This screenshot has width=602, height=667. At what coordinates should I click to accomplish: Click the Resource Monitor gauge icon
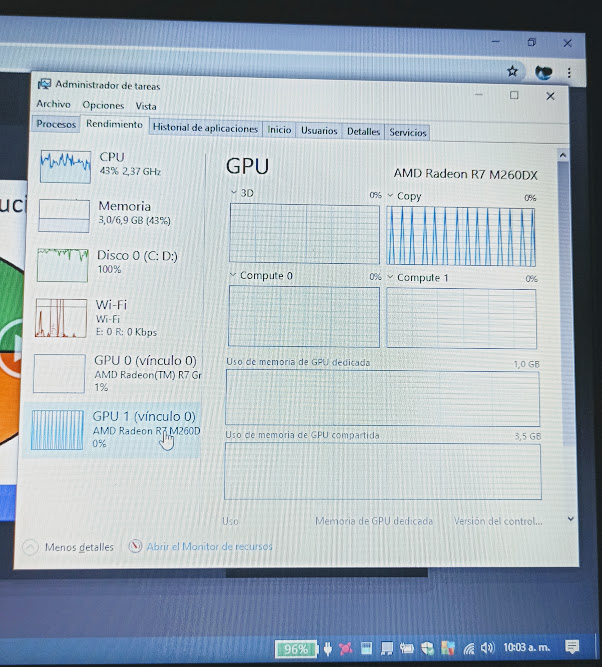pos(135,546)
